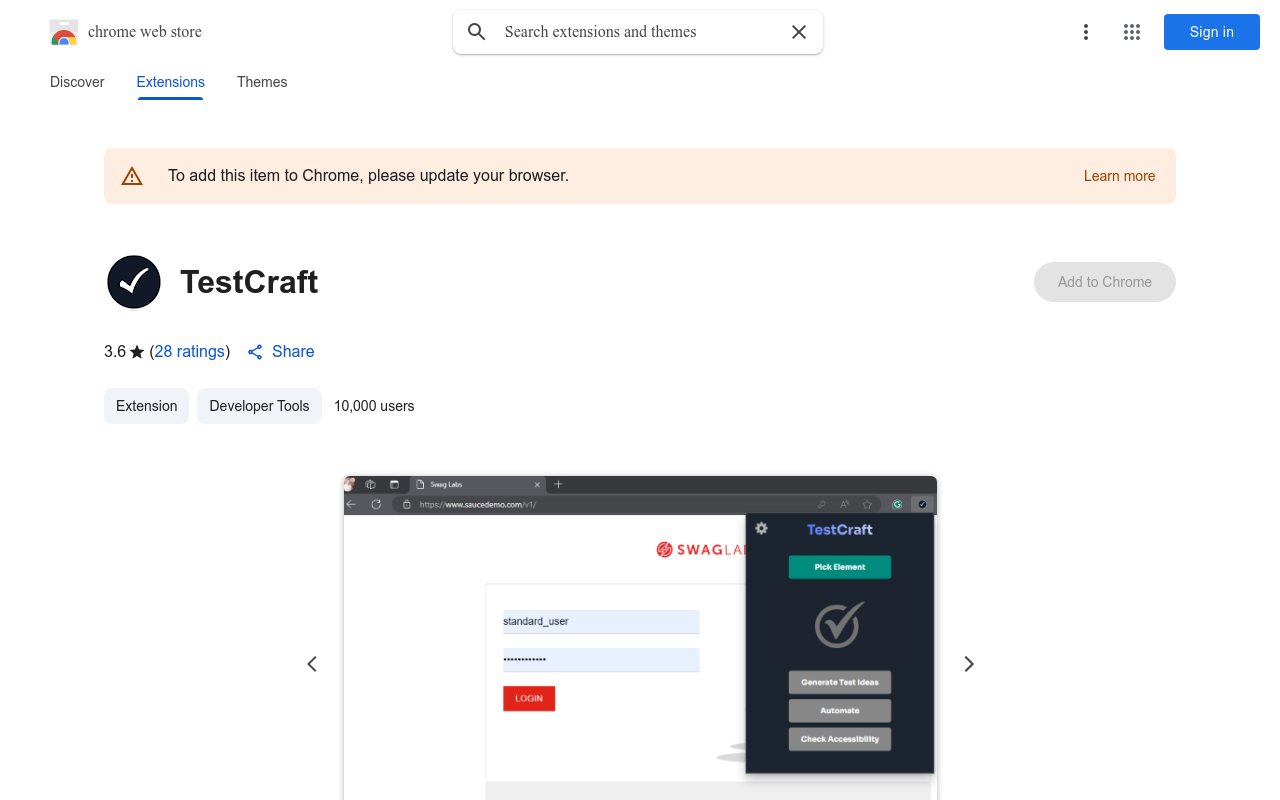Focus the Search extensions and themes field
This screenshot has height=800, width=1280.
tap(638, 32)
